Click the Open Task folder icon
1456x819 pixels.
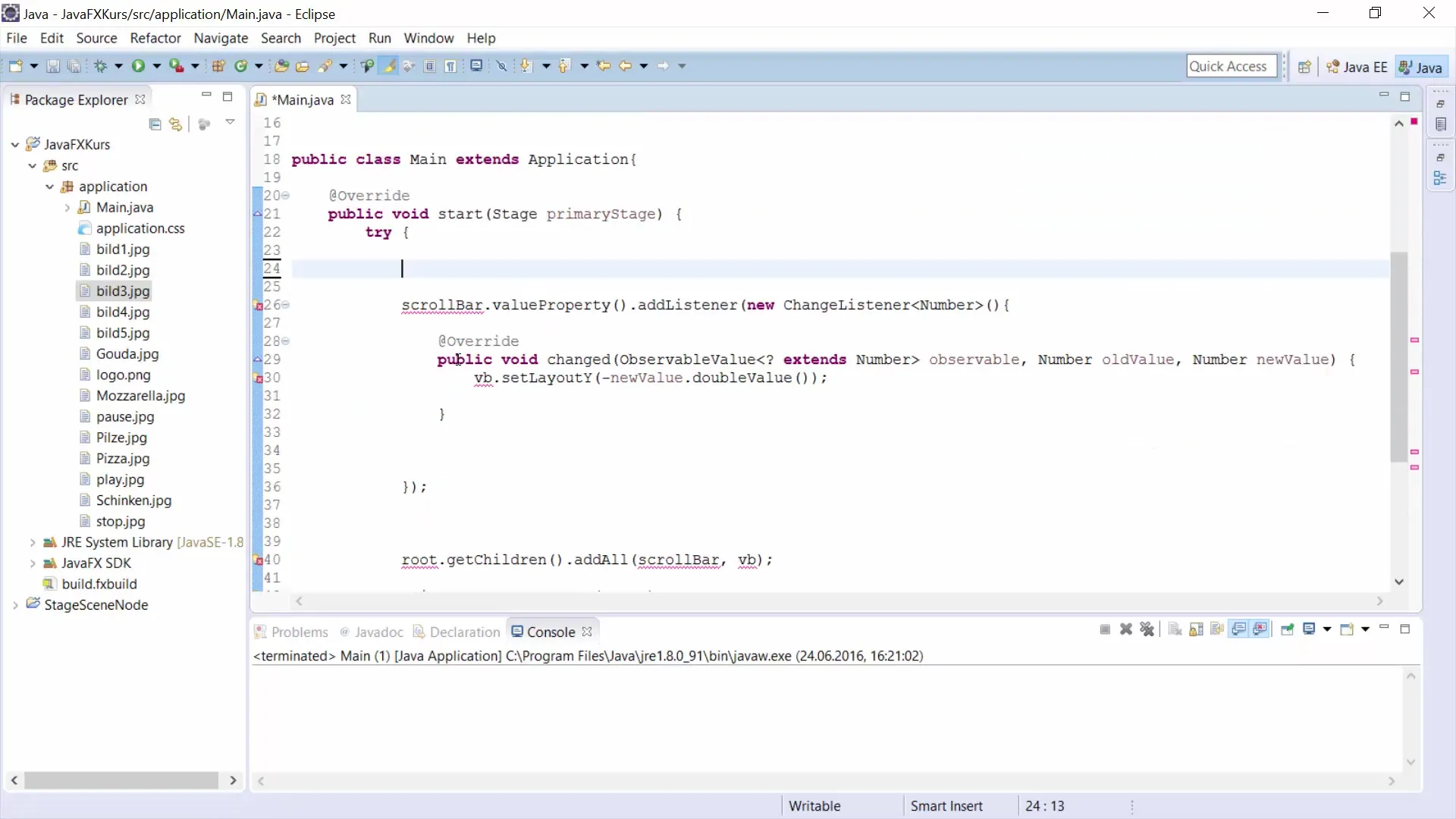pos(303,66)
